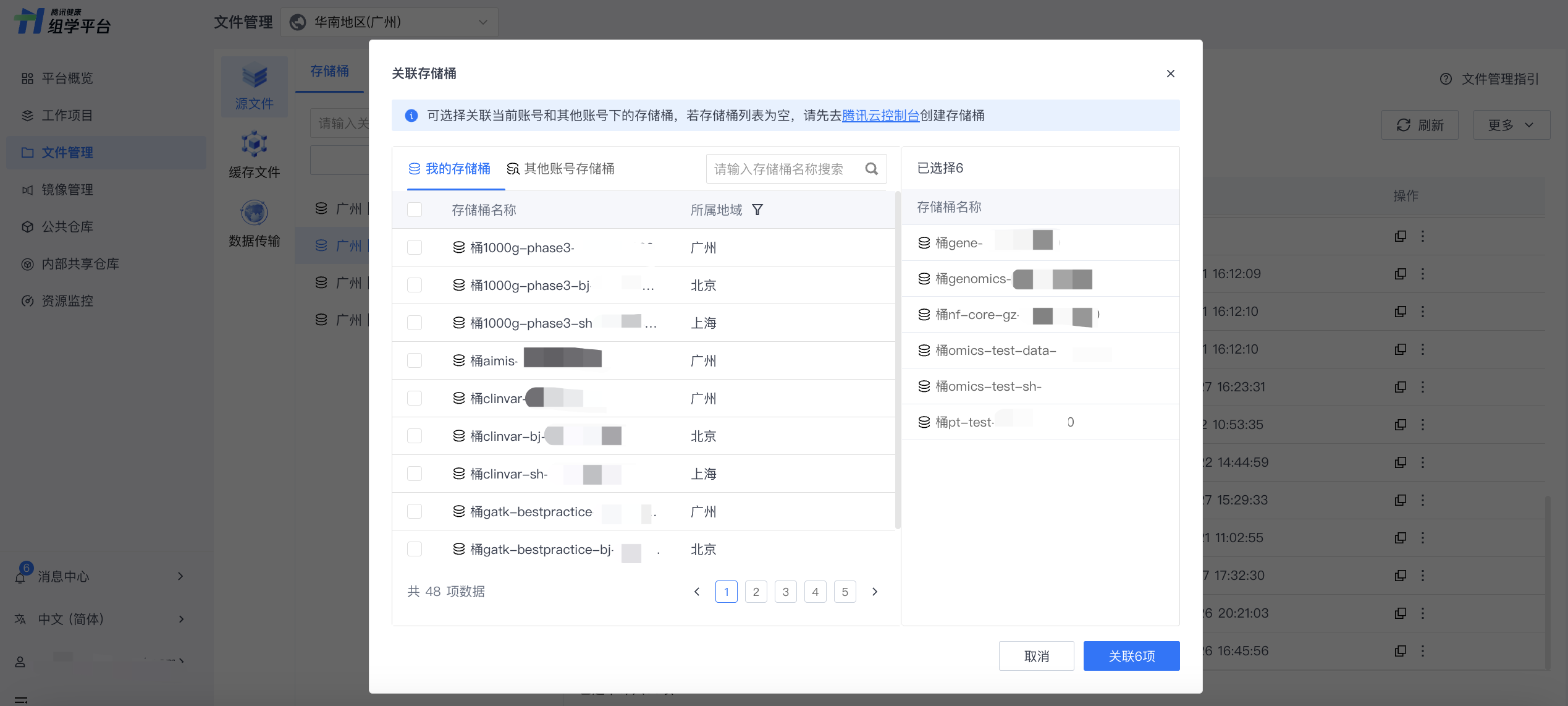Go to page 3 of bucket list
This screenshot has height=706, width=1568.
pos(785,592)
